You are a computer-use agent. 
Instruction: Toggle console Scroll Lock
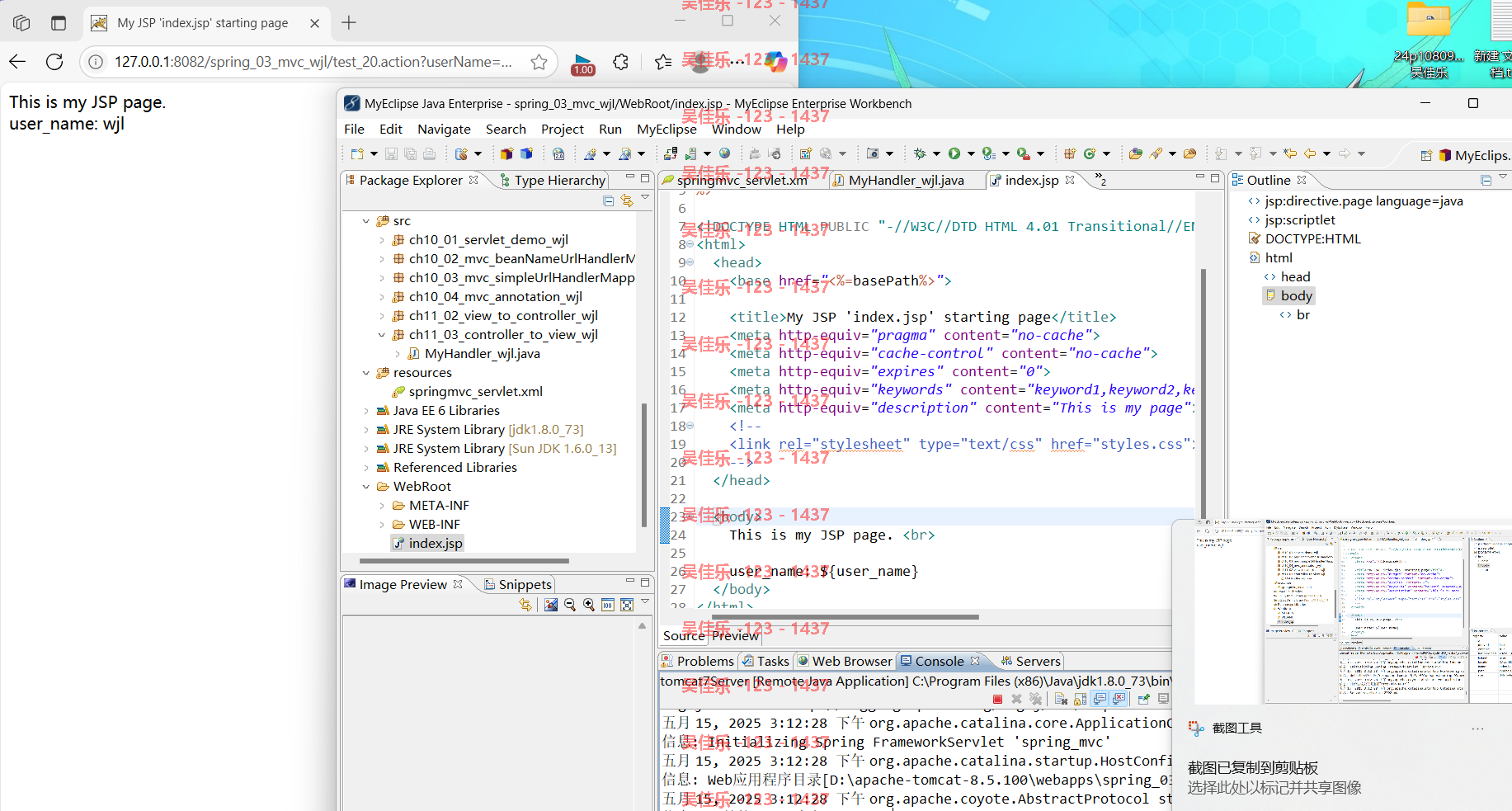click(x=1080, y=699)
